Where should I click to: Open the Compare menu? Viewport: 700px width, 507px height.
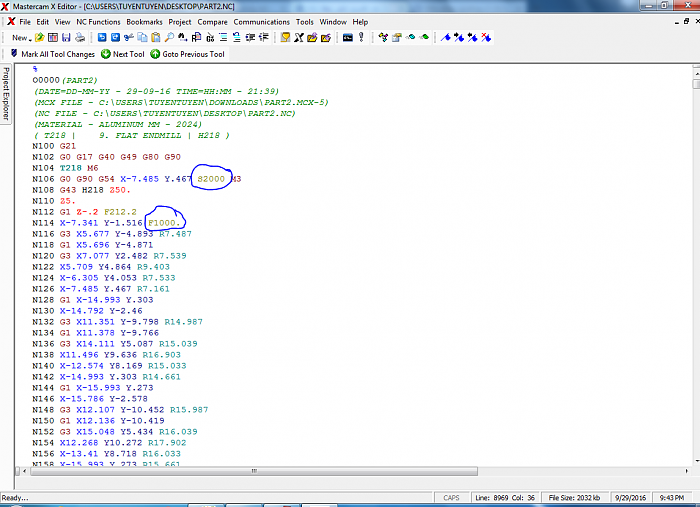tap(212, 22)
